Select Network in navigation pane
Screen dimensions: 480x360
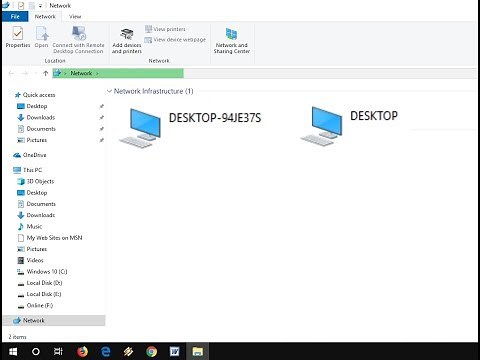coord(54,320)
